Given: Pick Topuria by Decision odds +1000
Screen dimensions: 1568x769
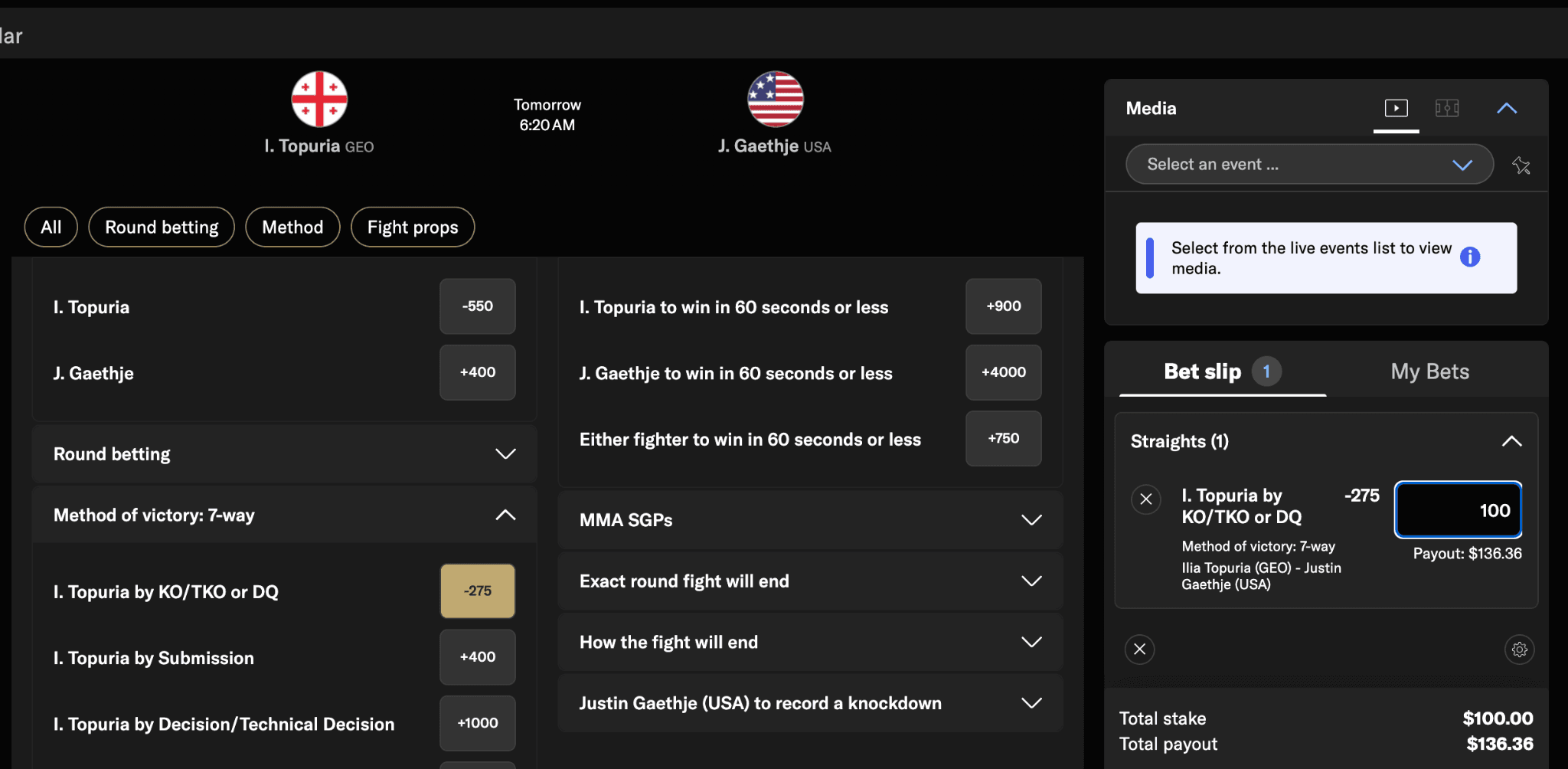Looking at the screenshot, I should click(478, 723).
